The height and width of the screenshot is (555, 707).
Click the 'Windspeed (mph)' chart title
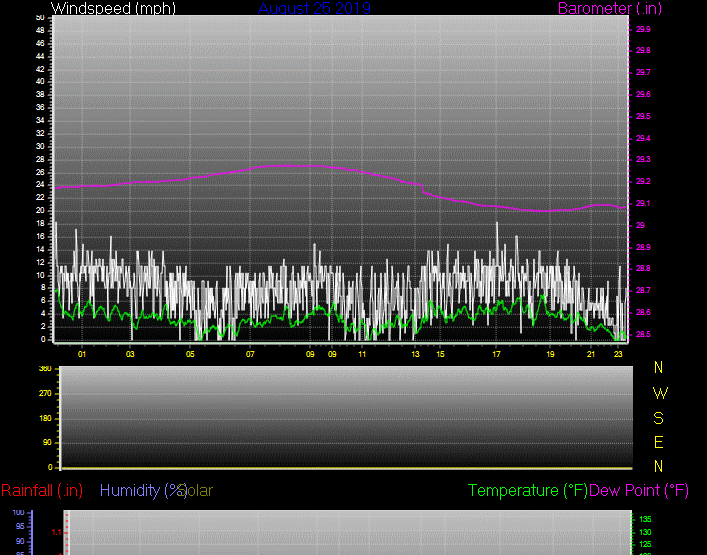113,8
